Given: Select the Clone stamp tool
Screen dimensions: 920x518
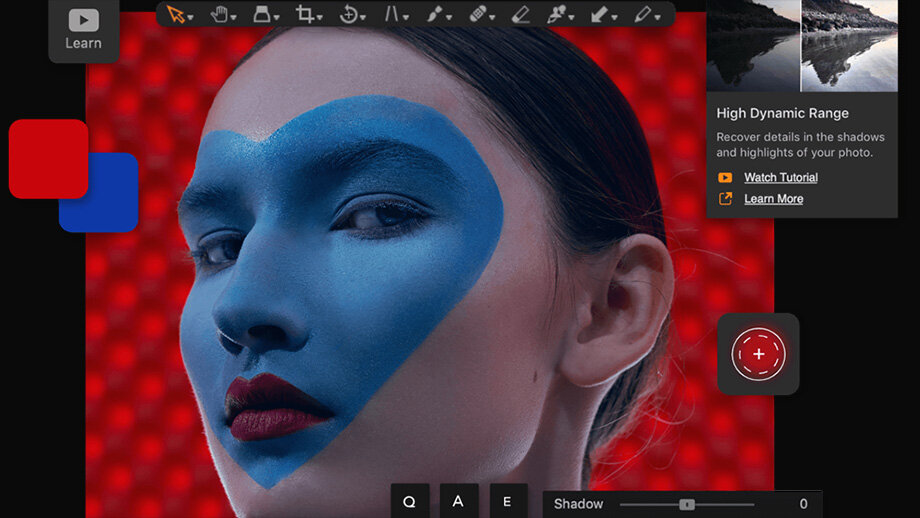Looking at the screenshot, I should 555,14.
